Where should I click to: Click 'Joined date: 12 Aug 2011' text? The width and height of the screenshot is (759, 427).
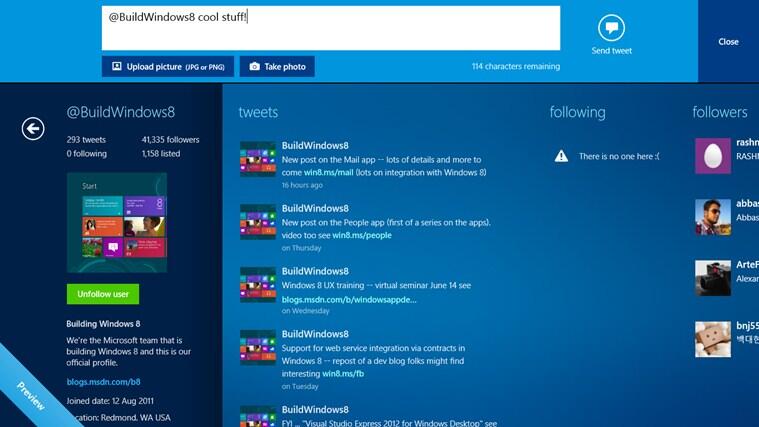(x=110, y=401)
